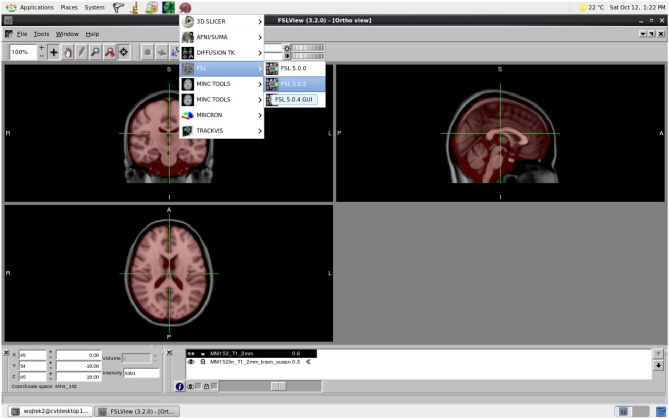Select the magnifier zoom tool
Image resolution: width=669 pixels, height=419 pixels.
96,51
